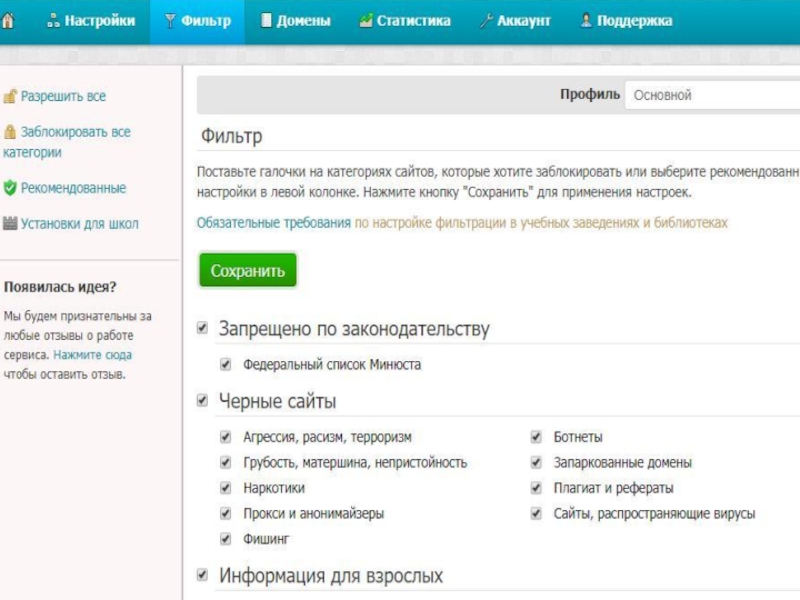Image resolution: width=800 pixels, height=600 pixels.
Task: Toggle the Запрещено по законодательству checkbox
Action: [203, 328]
